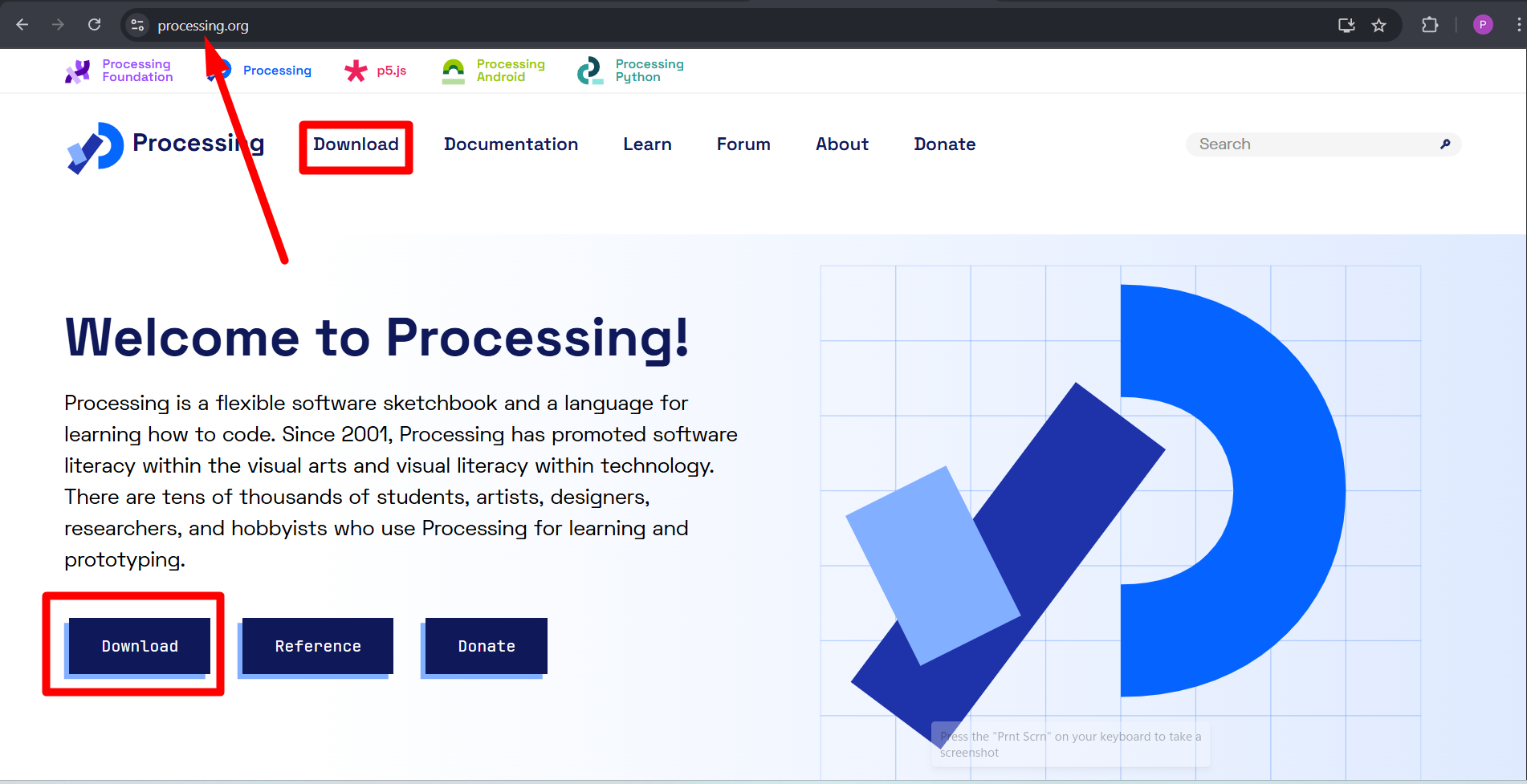
Task: Click the install app icon in address bar
Action: (x=1346, y=26)
